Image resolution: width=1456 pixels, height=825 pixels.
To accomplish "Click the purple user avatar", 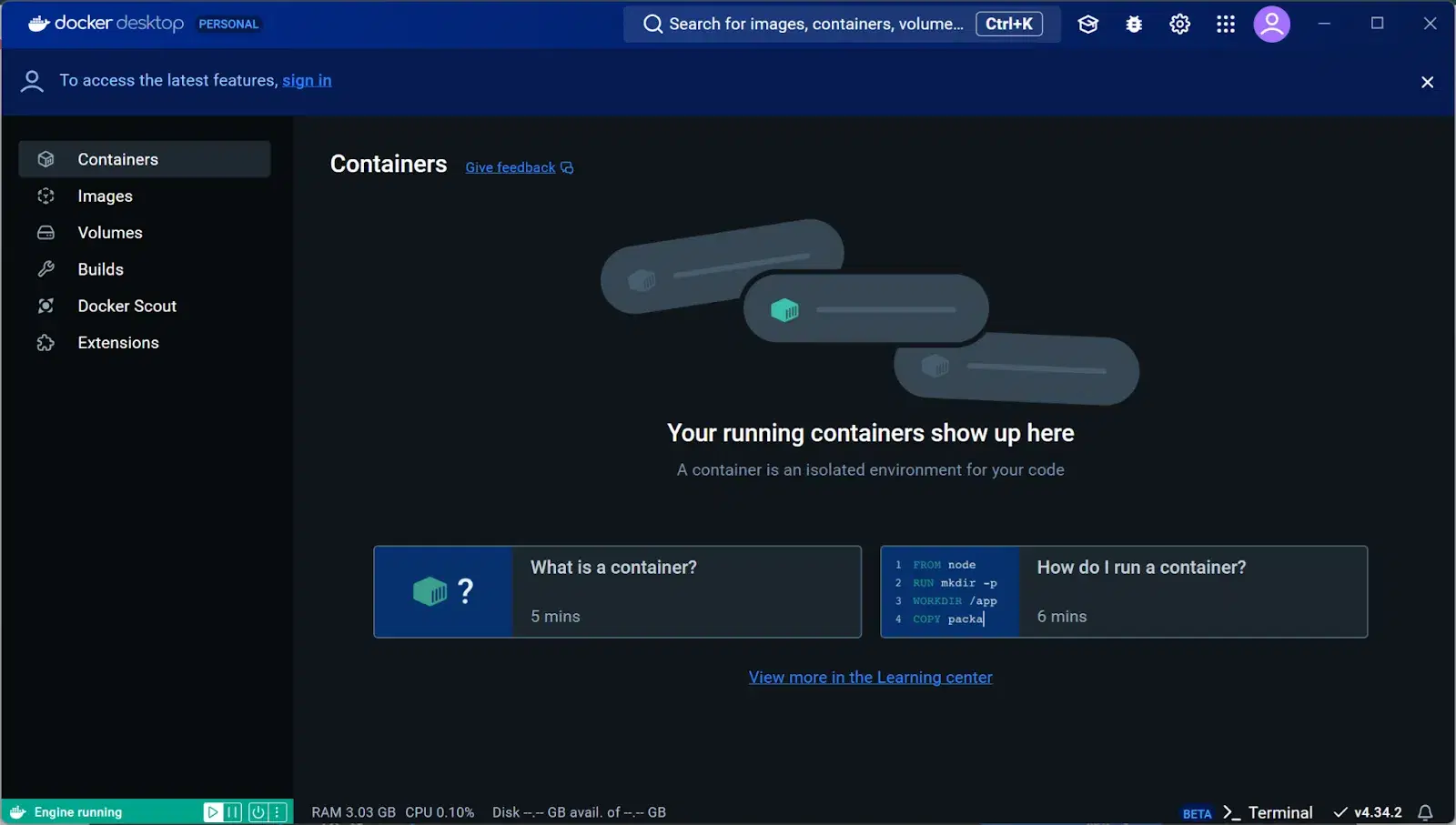I will tap(1272, 25).
